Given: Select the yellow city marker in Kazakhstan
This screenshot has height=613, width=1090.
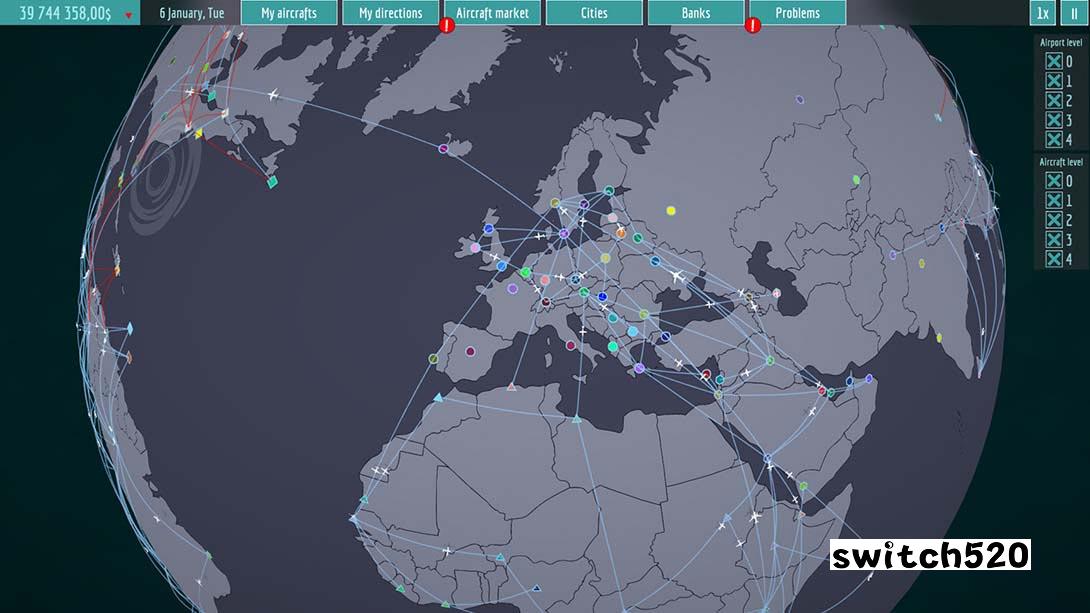Looking at the screenshot, I should (922, 263).
